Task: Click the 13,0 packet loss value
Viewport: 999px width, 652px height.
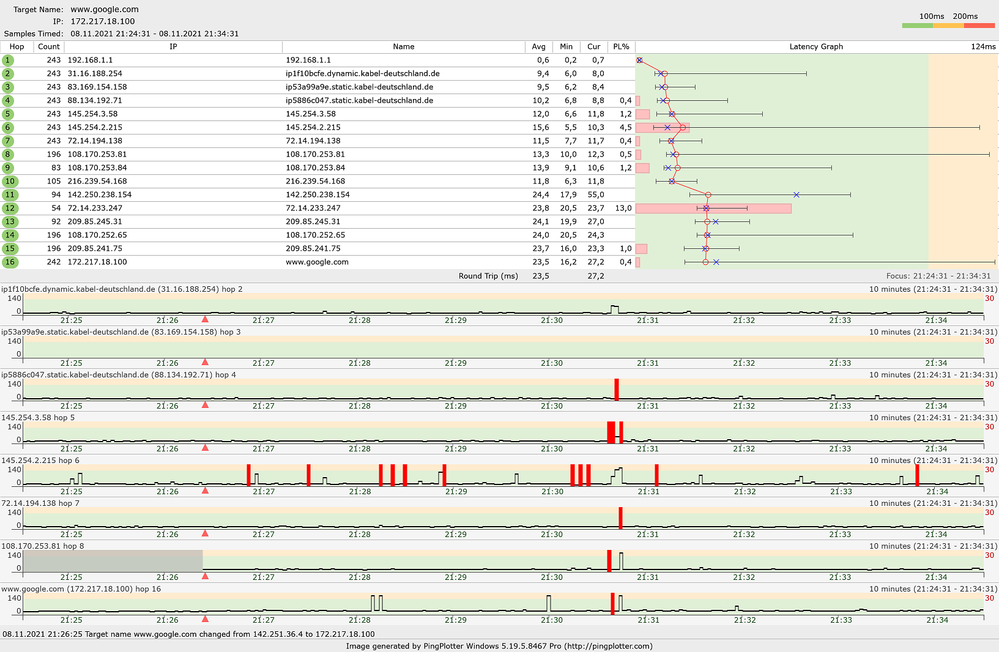Action: click(623, 208)
